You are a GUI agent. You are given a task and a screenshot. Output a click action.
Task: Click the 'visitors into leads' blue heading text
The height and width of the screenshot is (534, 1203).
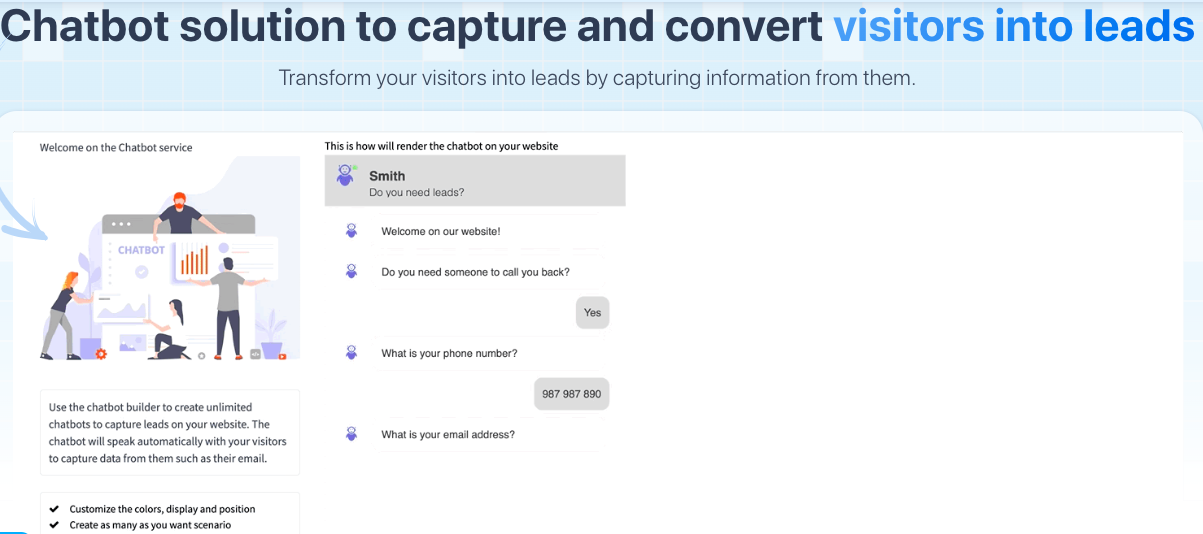click(1014, 26)
